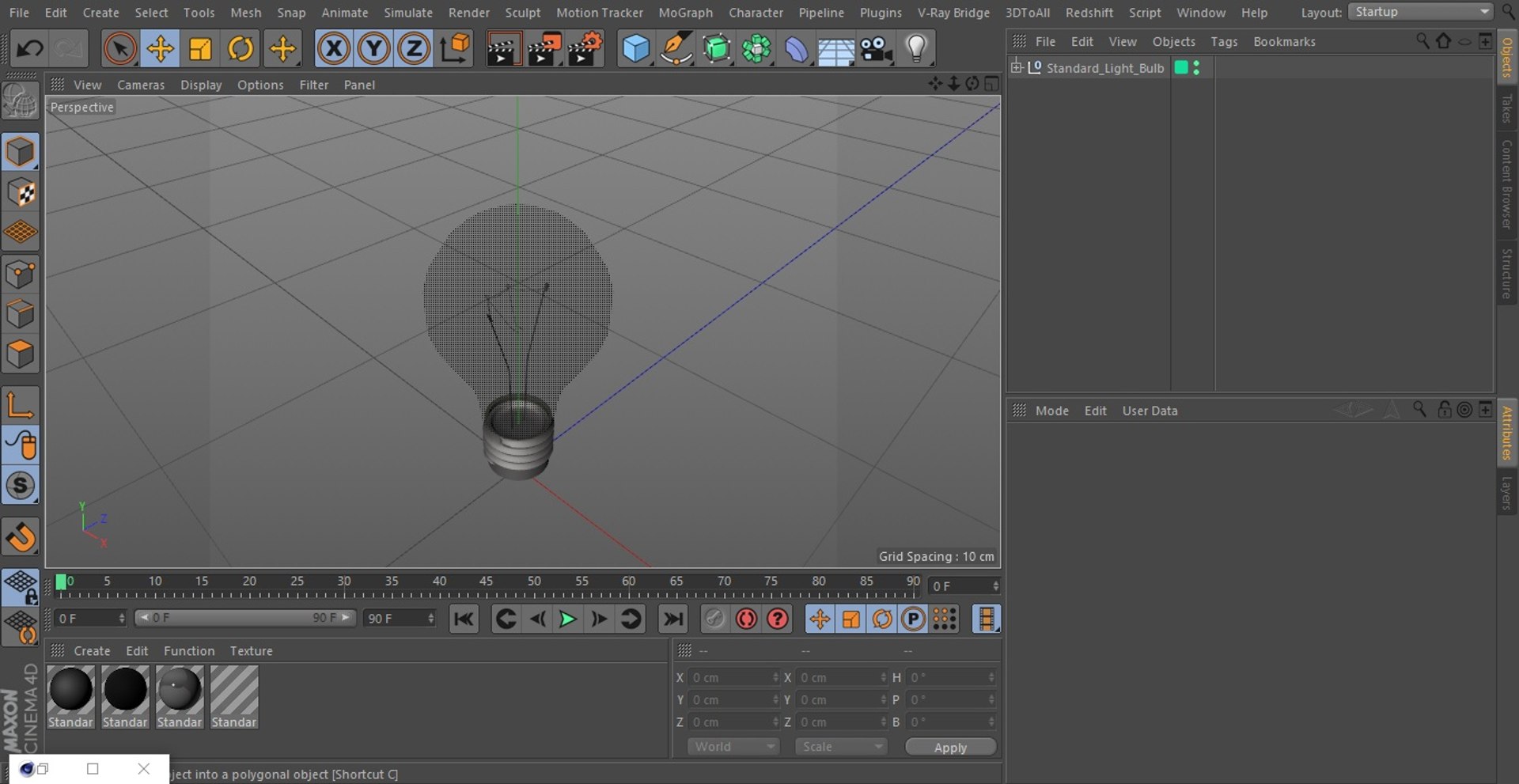Click the Undo arrow icon
This screenshot has height=784, width=1519.
(29, 49)
